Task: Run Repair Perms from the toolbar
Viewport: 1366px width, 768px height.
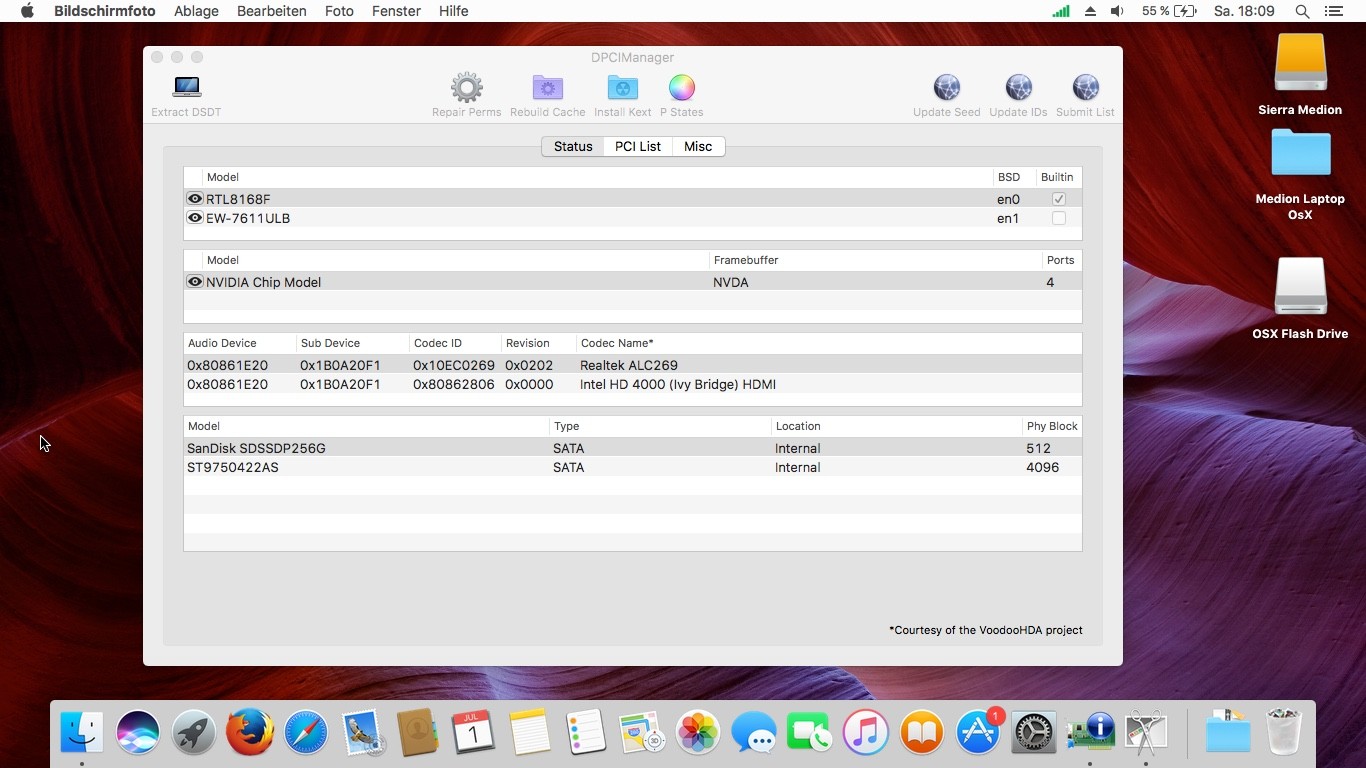Action: [466, 88]
